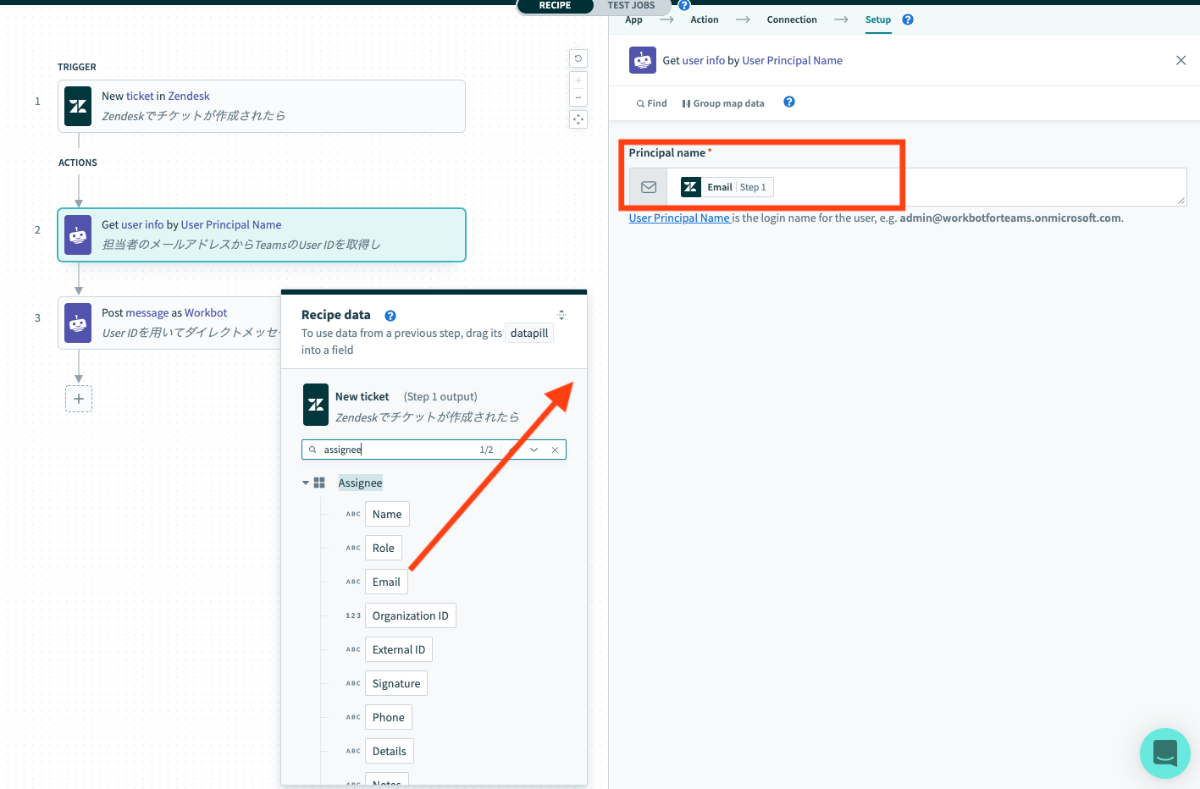The image size is (1200, 789).
Task: Select New ticket in Zendesk trigger step
Action: tap(262, 106)
